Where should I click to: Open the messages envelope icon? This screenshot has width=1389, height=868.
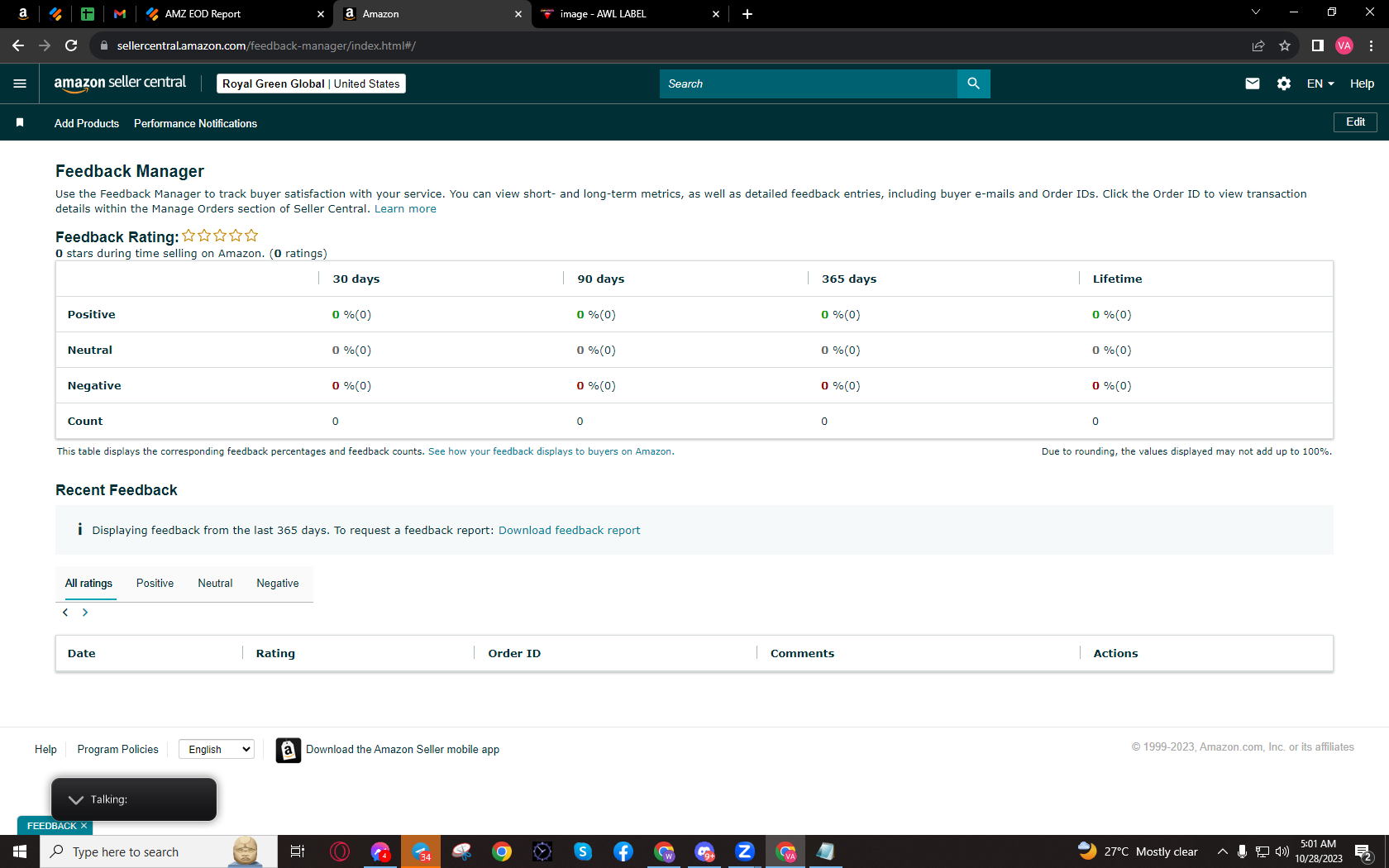point(1253,83)
